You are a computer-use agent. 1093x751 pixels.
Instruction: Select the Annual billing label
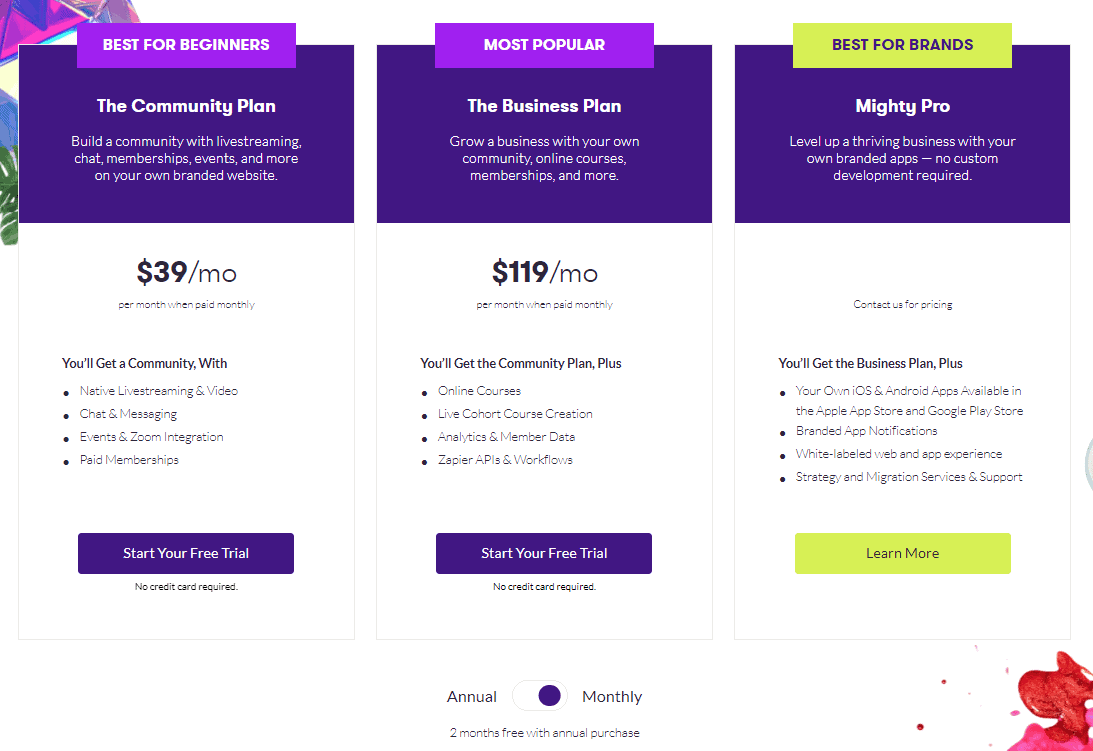click(x=472, y=697)
